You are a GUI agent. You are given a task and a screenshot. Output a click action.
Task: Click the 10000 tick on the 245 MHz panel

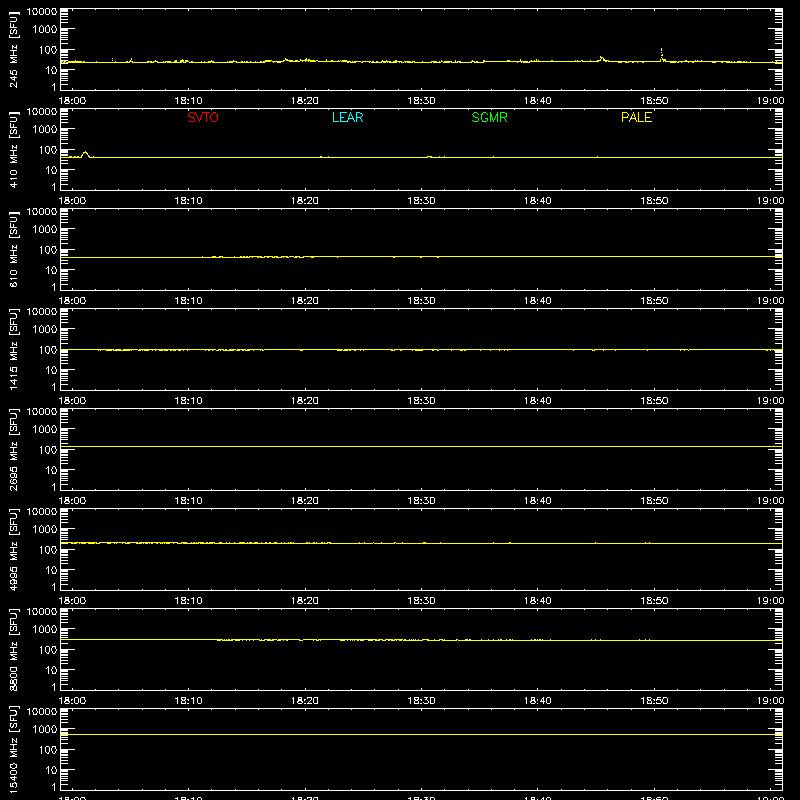click(42, 12)
